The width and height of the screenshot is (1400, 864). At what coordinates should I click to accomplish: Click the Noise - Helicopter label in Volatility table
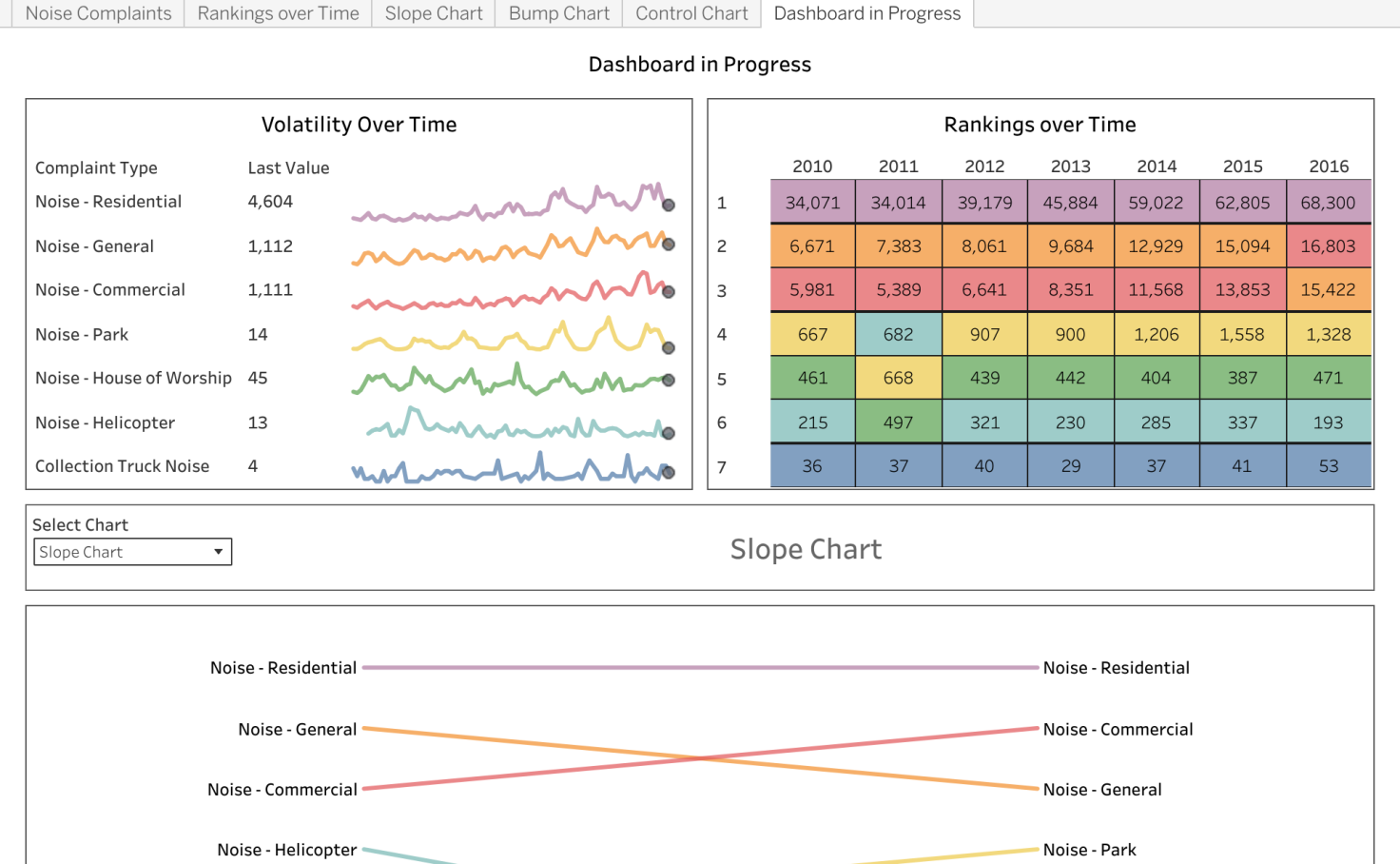click(105, 422)
